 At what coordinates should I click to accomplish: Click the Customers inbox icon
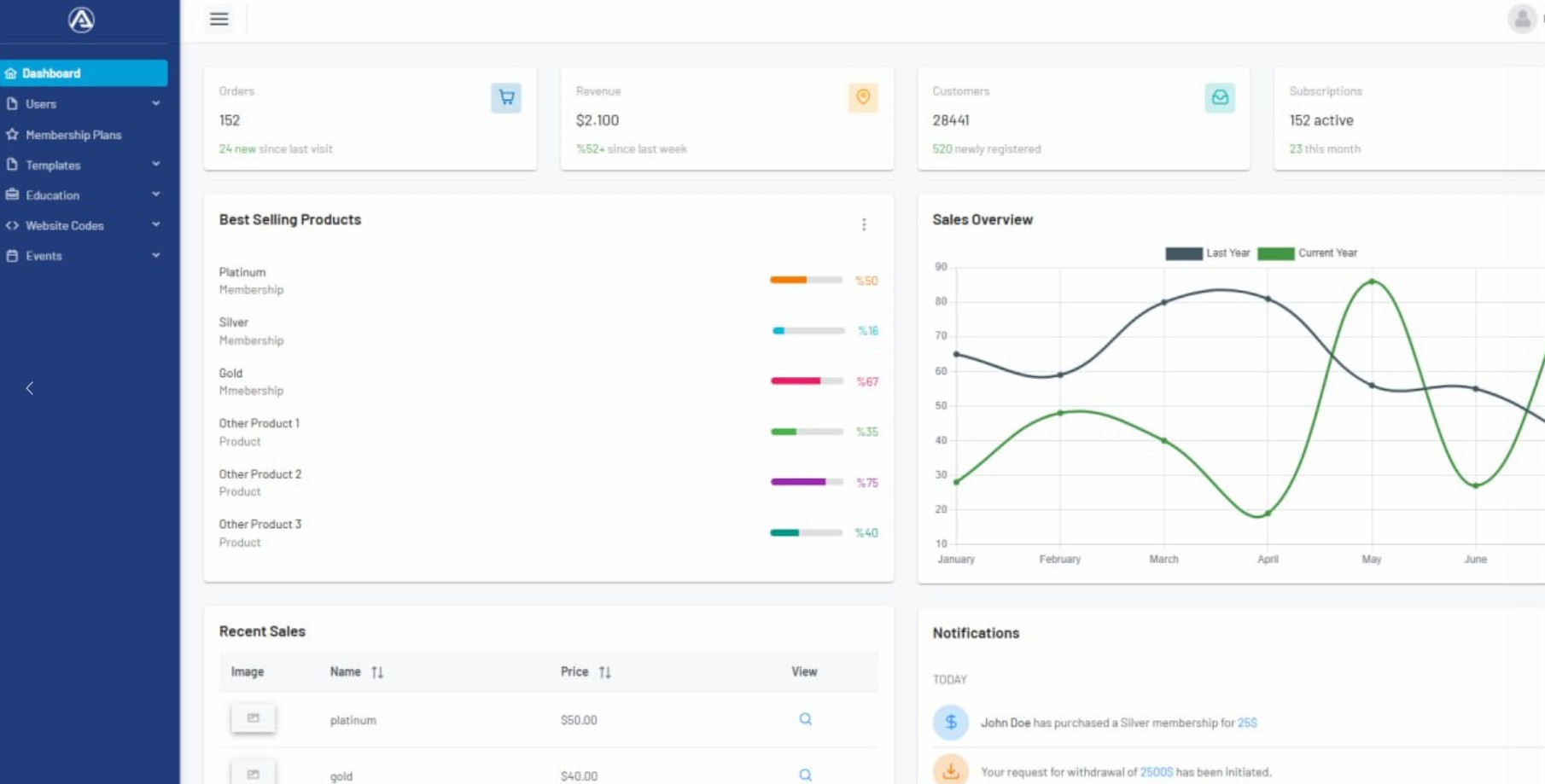[1220, 97]
